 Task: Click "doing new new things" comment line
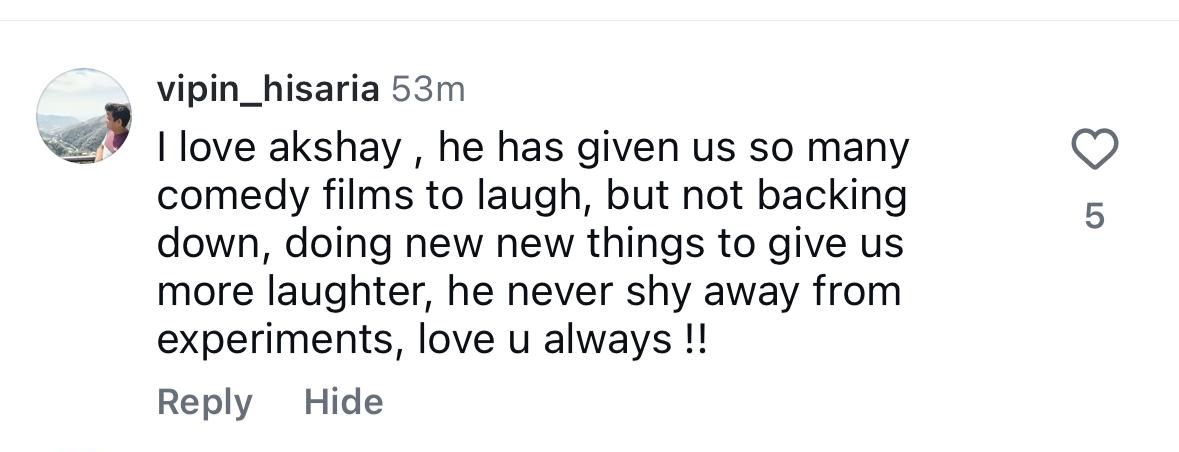[530, 244]
